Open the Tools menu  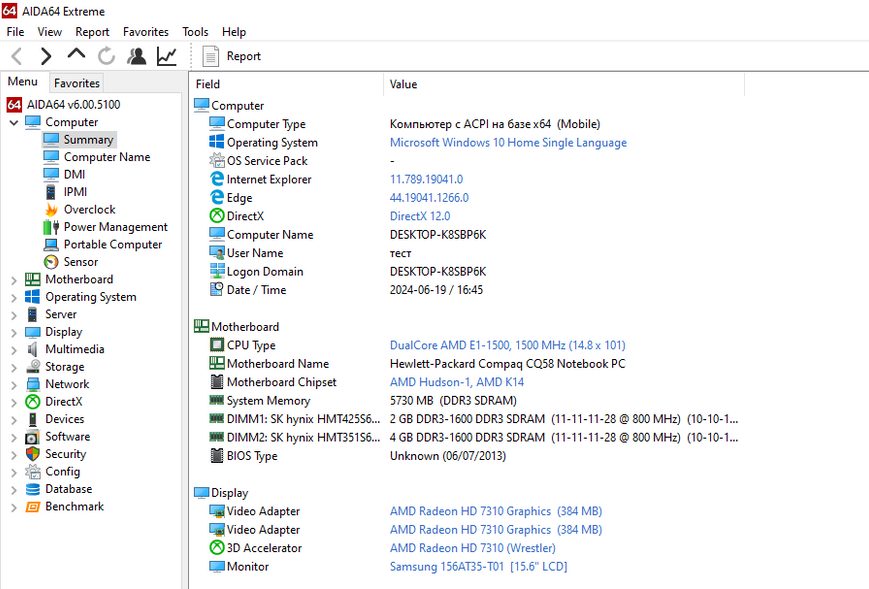pyautogui.click(x=195, y=32)
